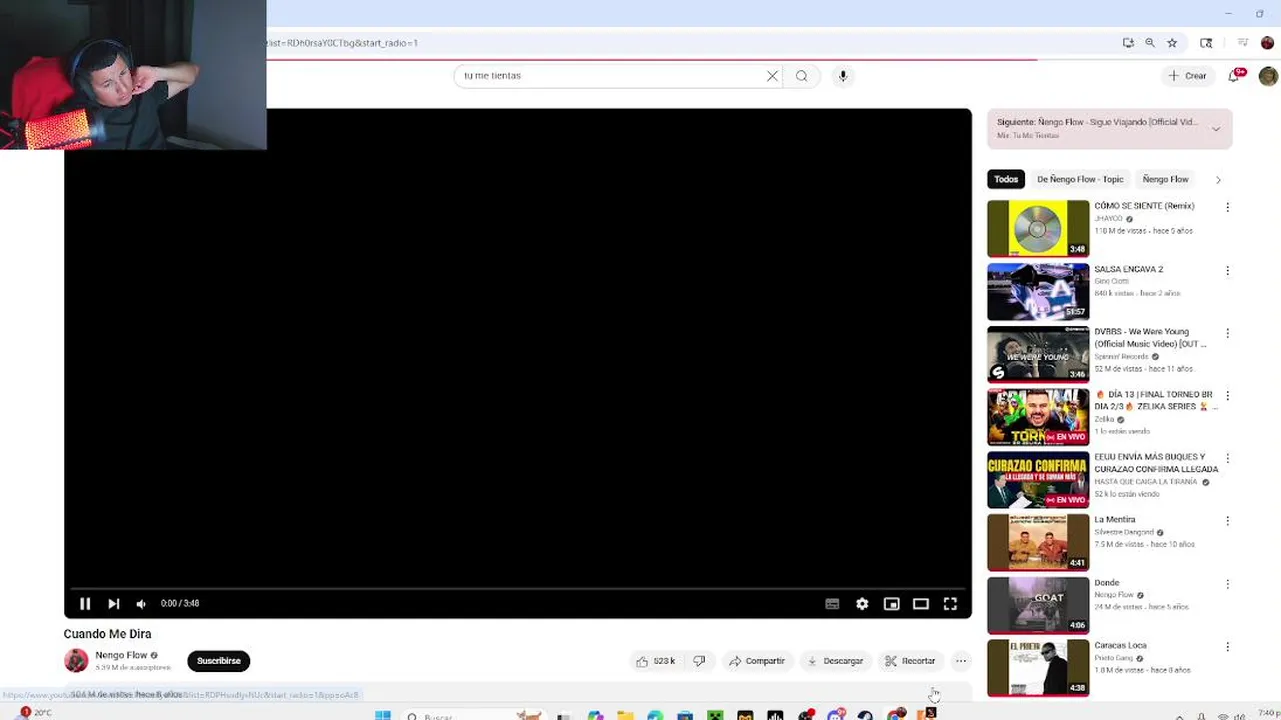Click the Descargar download button
The height and width of the screenshot is (720, 1281).
click(x=835, y=661)
